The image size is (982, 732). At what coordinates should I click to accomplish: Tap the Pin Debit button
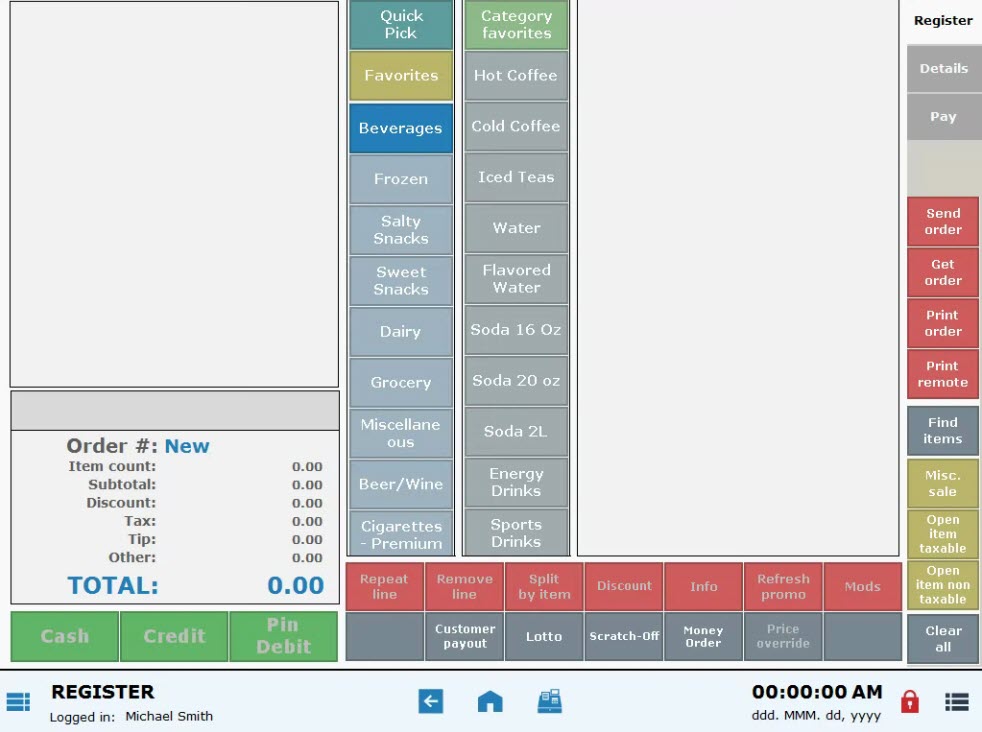coord(283,636)
